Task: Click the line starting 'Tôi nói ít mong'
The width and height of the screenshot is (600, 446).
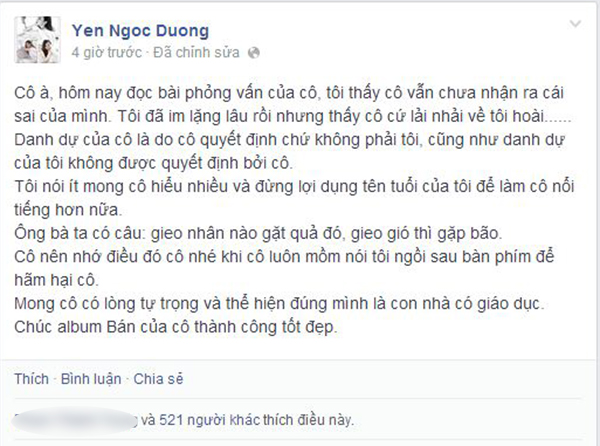Action: [294, 187]
